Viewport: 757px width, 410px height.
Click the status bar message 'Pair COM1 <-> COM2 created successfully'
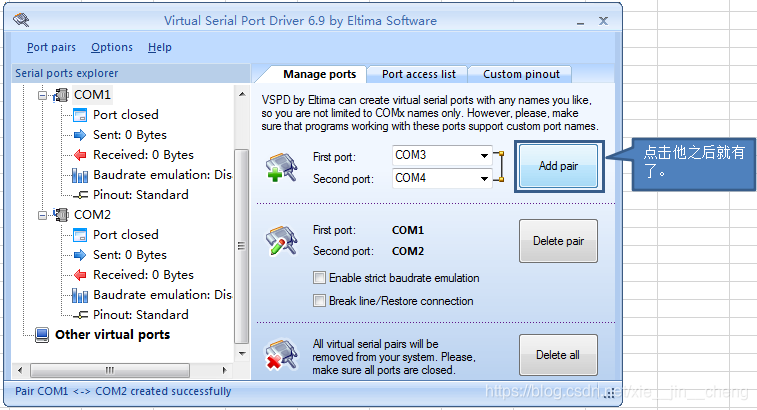click(123, 391)
